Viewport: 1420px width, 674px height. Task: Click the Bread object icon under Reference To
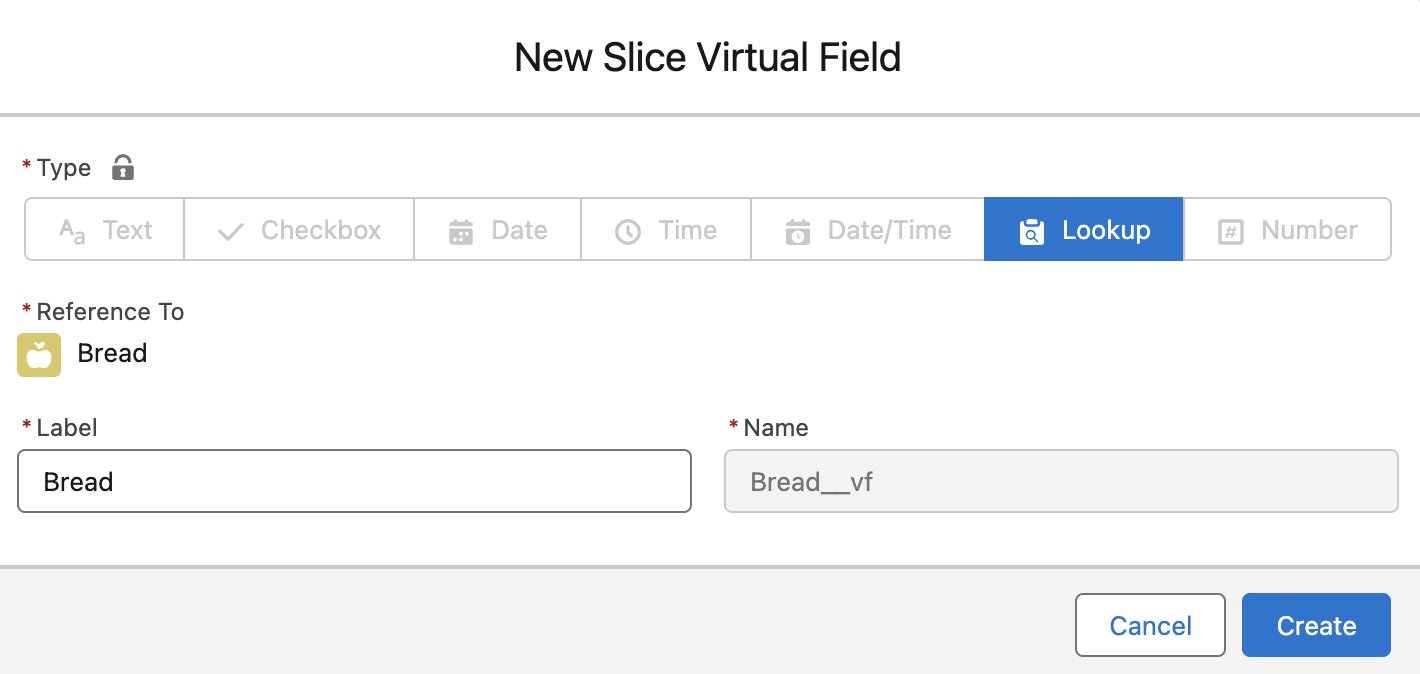click(x=39, y=355)
